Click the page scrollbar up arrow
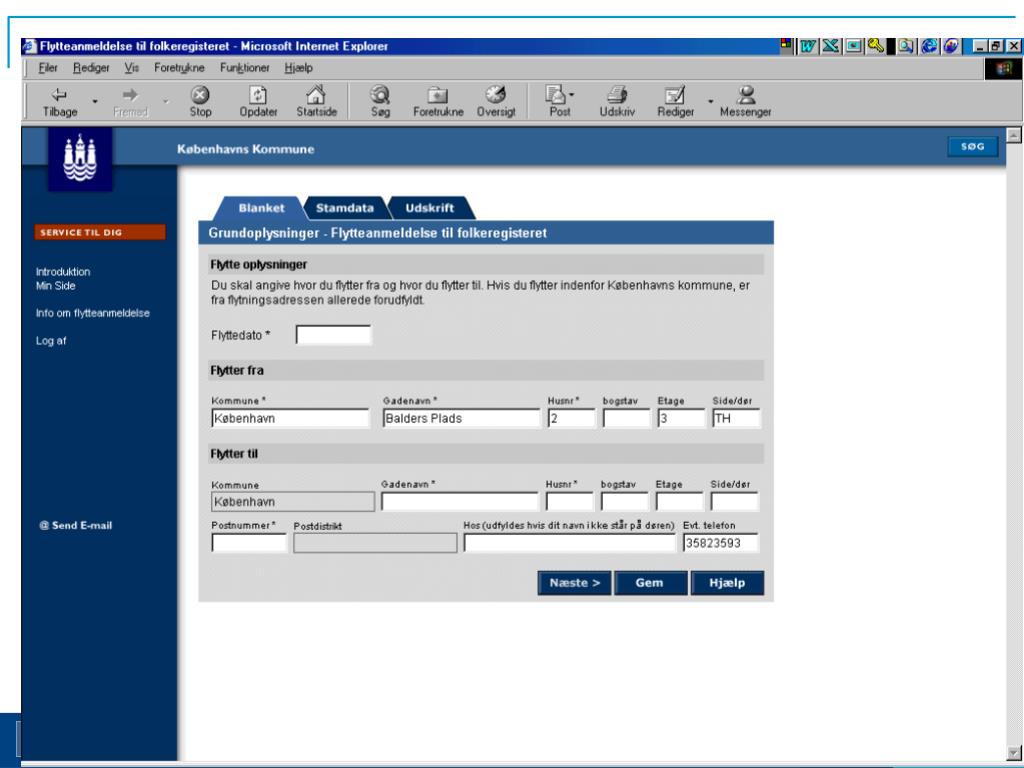The image size is (1024, 768). (x=1014, y=135)
